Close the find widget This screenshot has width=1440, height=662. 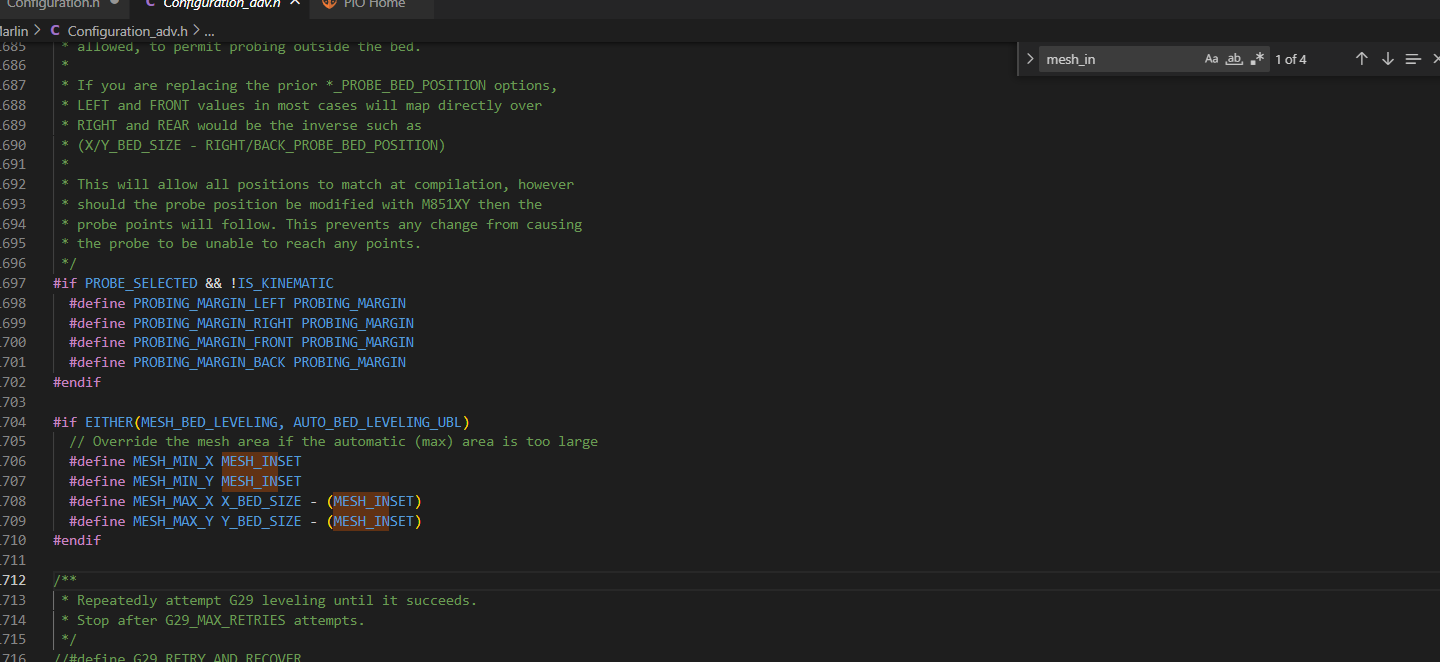tap(1436, 59)
